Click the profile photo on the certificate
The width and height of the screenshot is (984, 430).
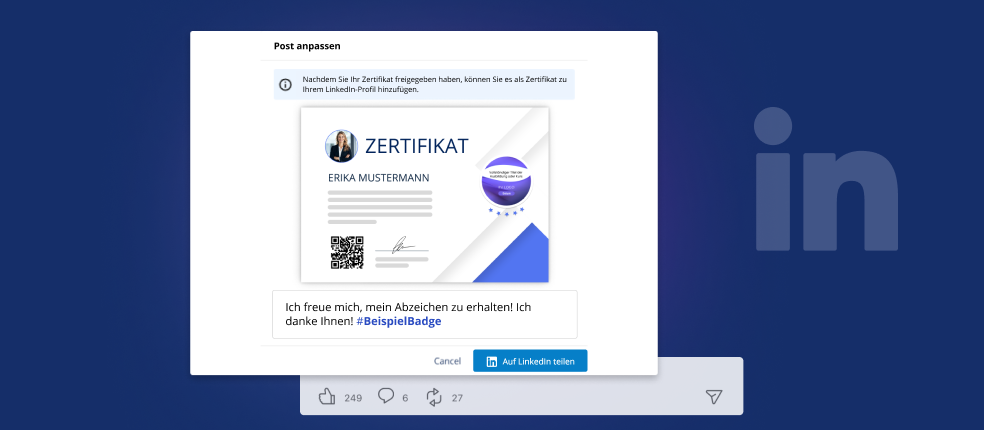tap(341, 146)
